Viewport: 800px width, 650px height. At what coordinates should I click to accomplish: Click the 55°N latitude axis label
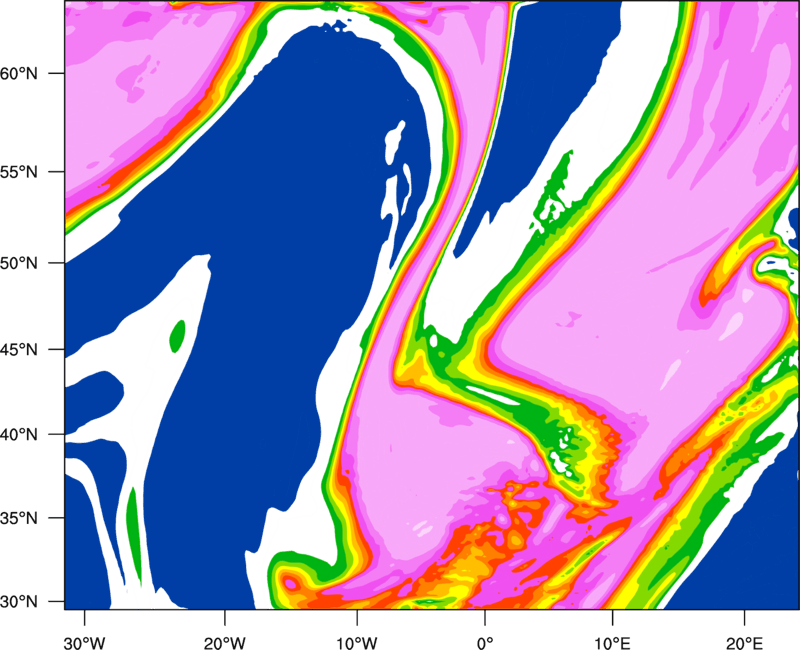coord(19,172)
